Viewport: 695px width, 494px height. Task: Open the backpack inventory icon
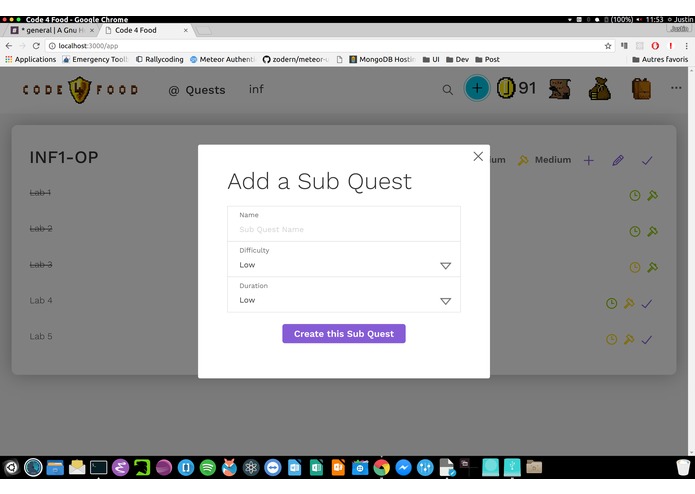click(641, 89)
